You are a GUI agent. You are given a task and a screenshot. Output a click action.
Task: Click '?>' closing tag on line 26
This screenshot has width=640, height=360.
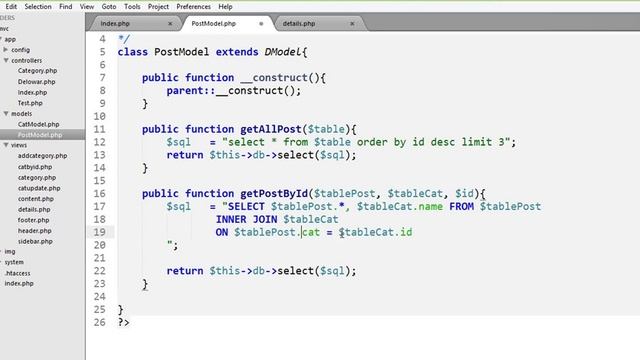click(124, 322)
